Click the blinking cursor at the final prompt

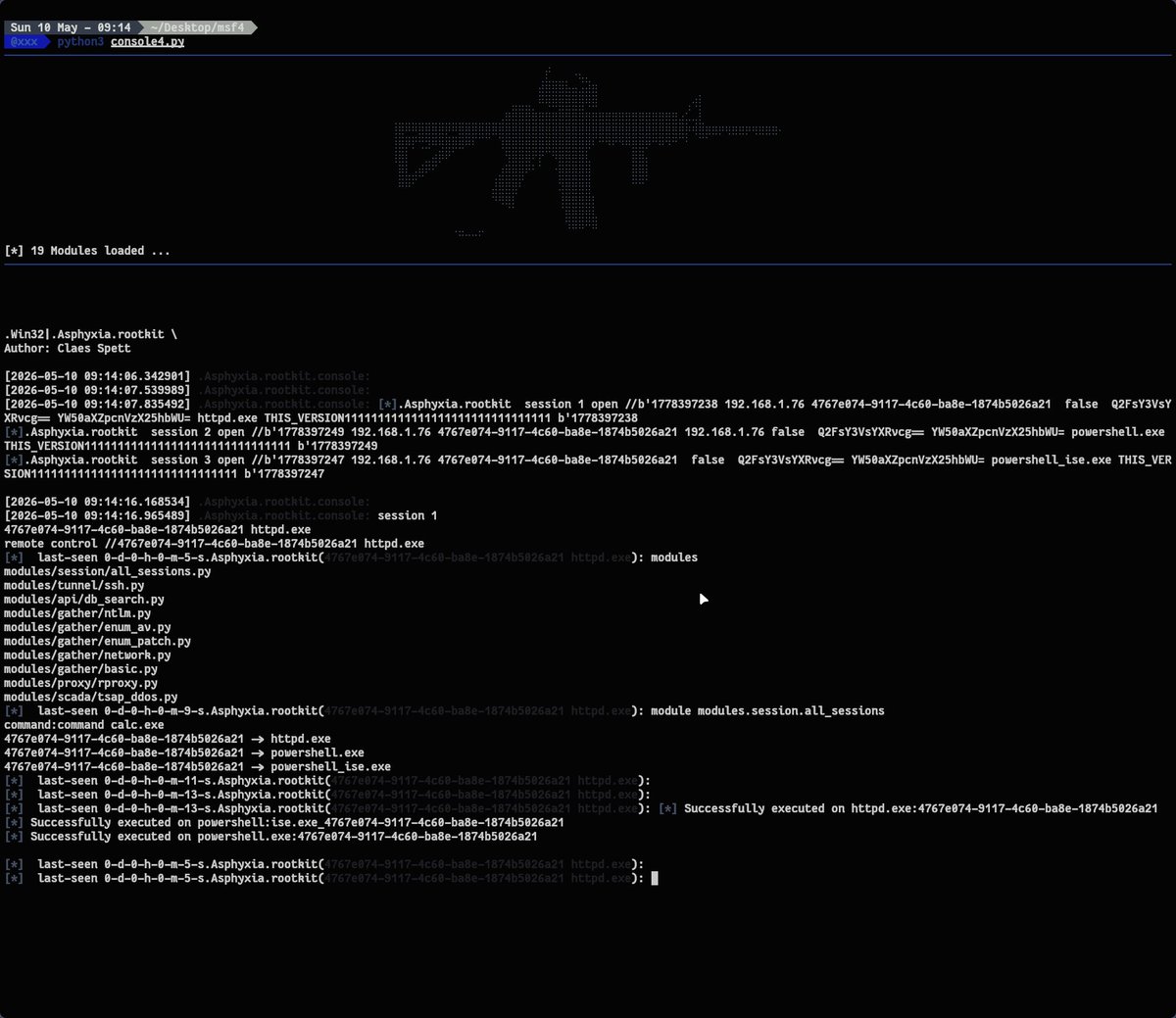tap(655, 879)
